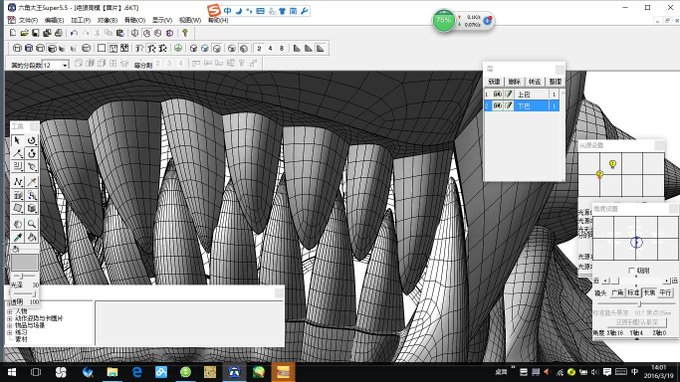The image size is (680, 382).
Task: Click the Sogou S input method icon
Action: click(x=214, y=10)
